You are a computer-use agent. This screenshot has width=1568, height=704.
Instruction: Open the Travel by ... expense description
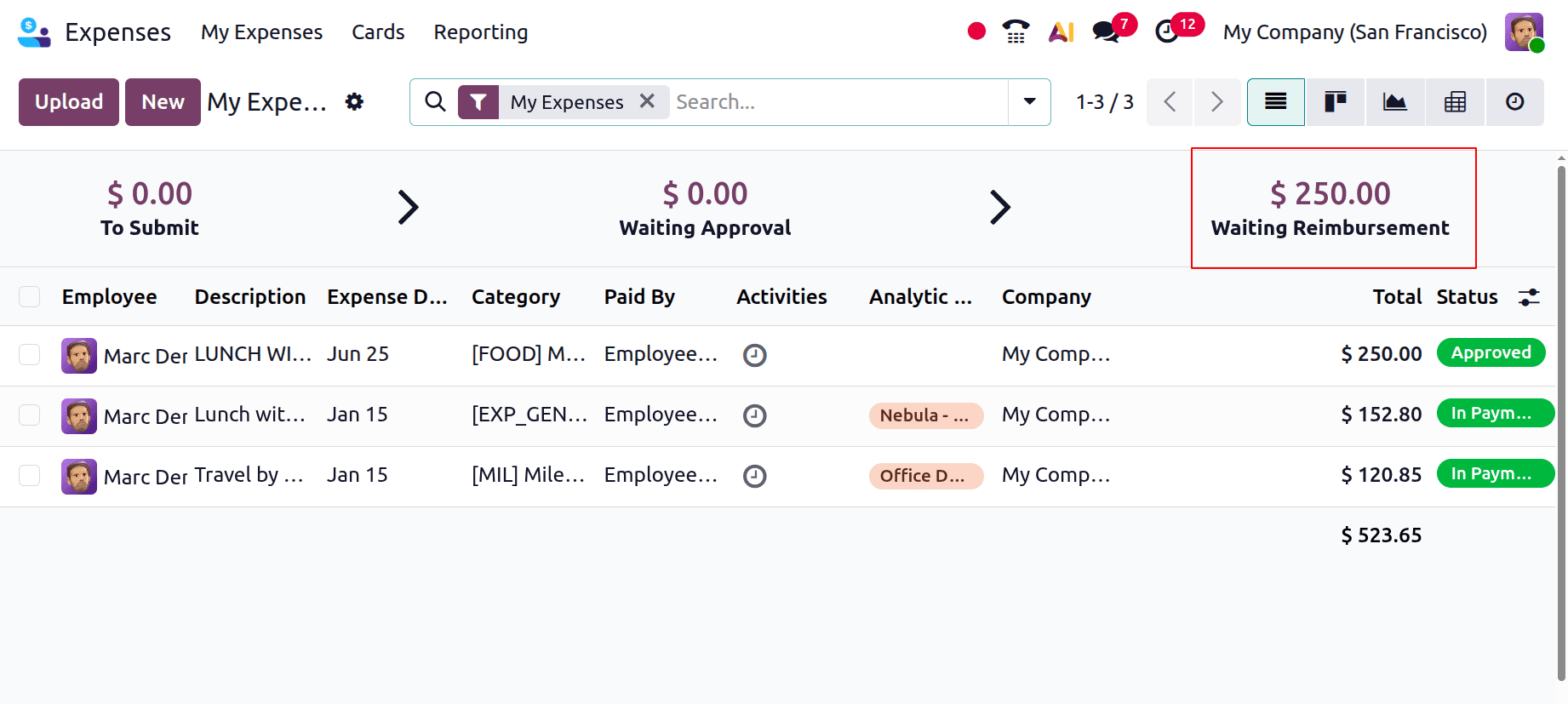249,475
